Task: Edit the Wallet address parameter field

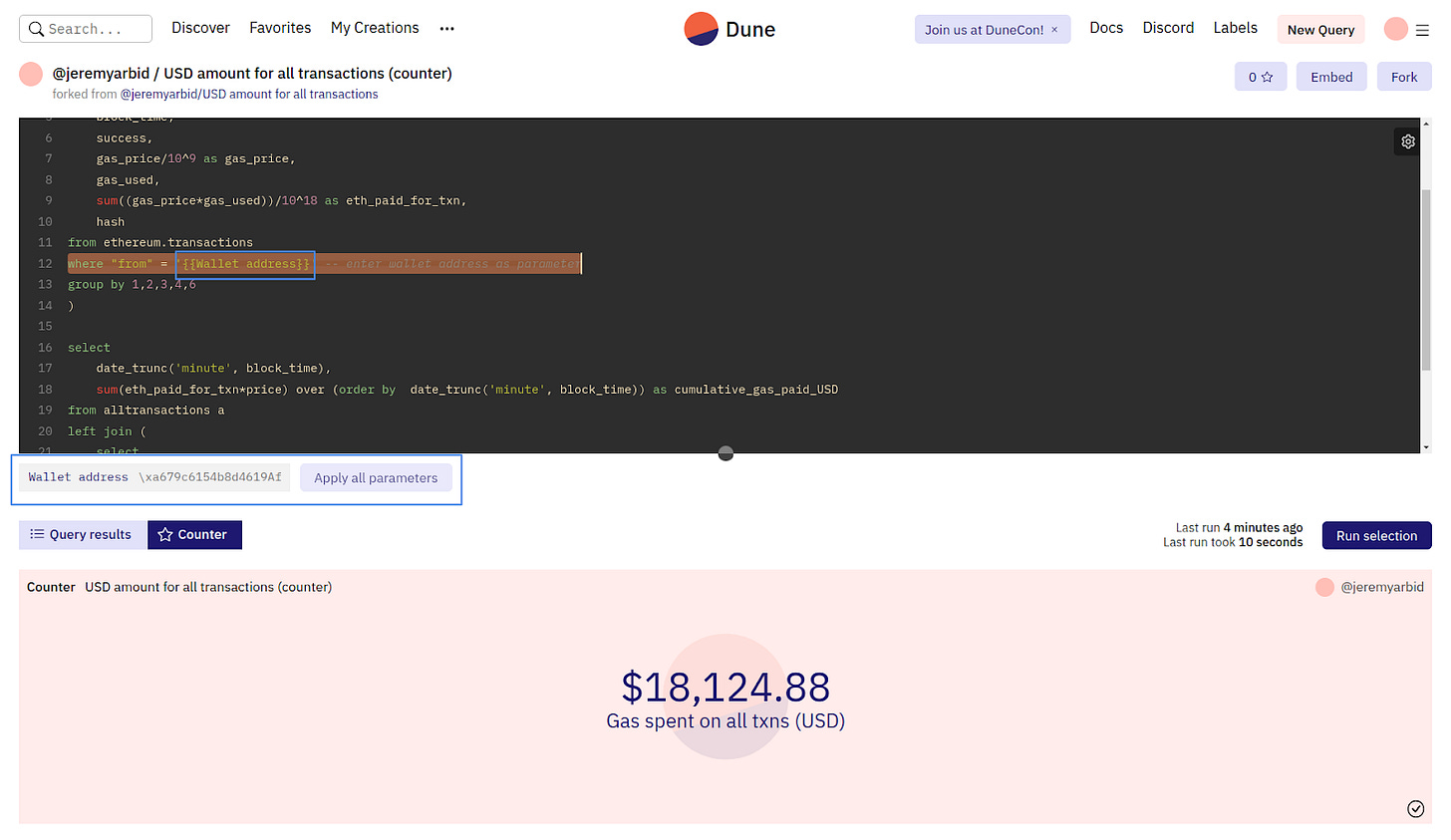Action: [154, 477]
